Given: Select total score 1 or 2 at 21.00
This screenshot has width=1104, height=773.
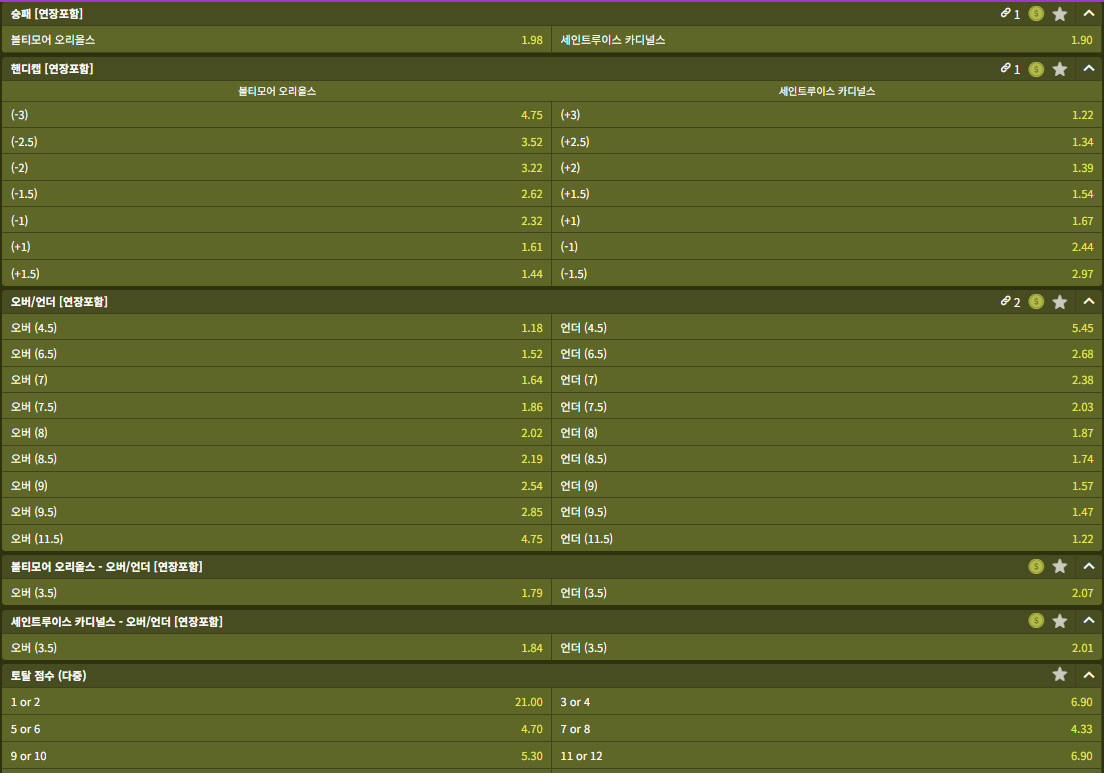Looking at the screenshot, I should pyautogui.click(x=277, y=702).
